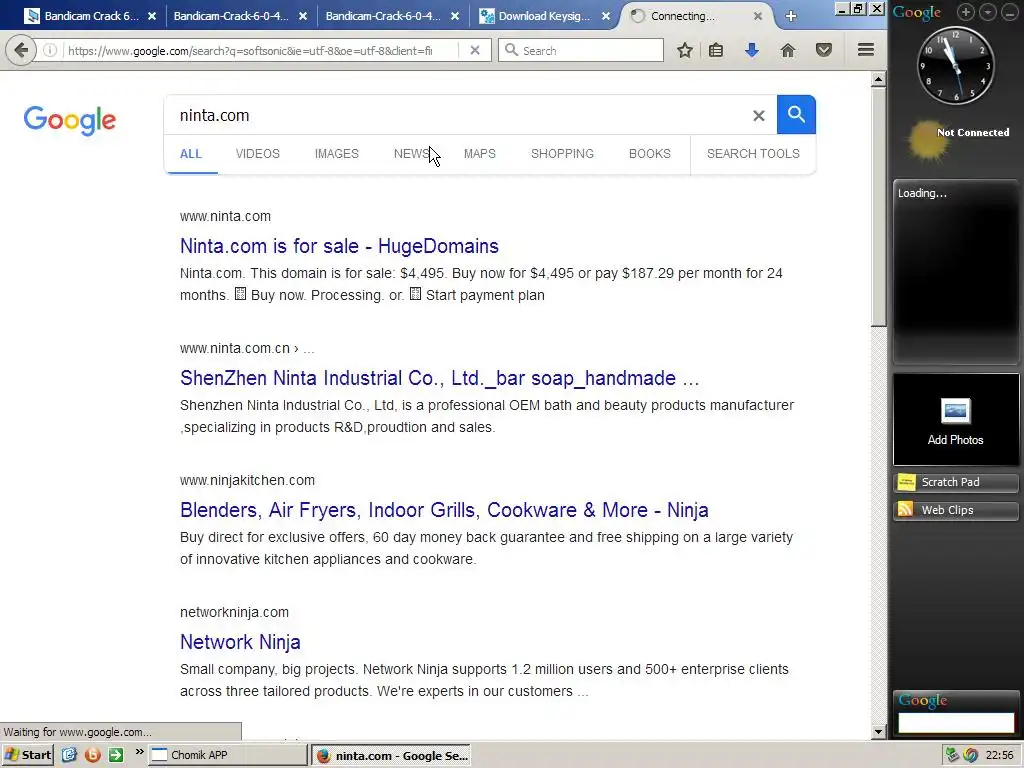
Task: Select the SHOPPING results filter
Action: point(562,154)
